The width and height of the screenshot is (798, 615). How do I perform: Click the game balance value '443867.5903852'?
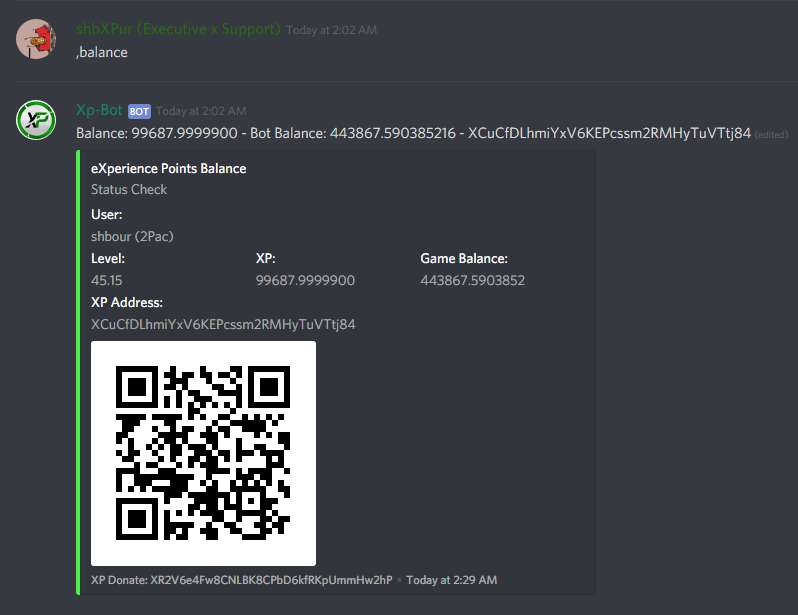point(473,281)
